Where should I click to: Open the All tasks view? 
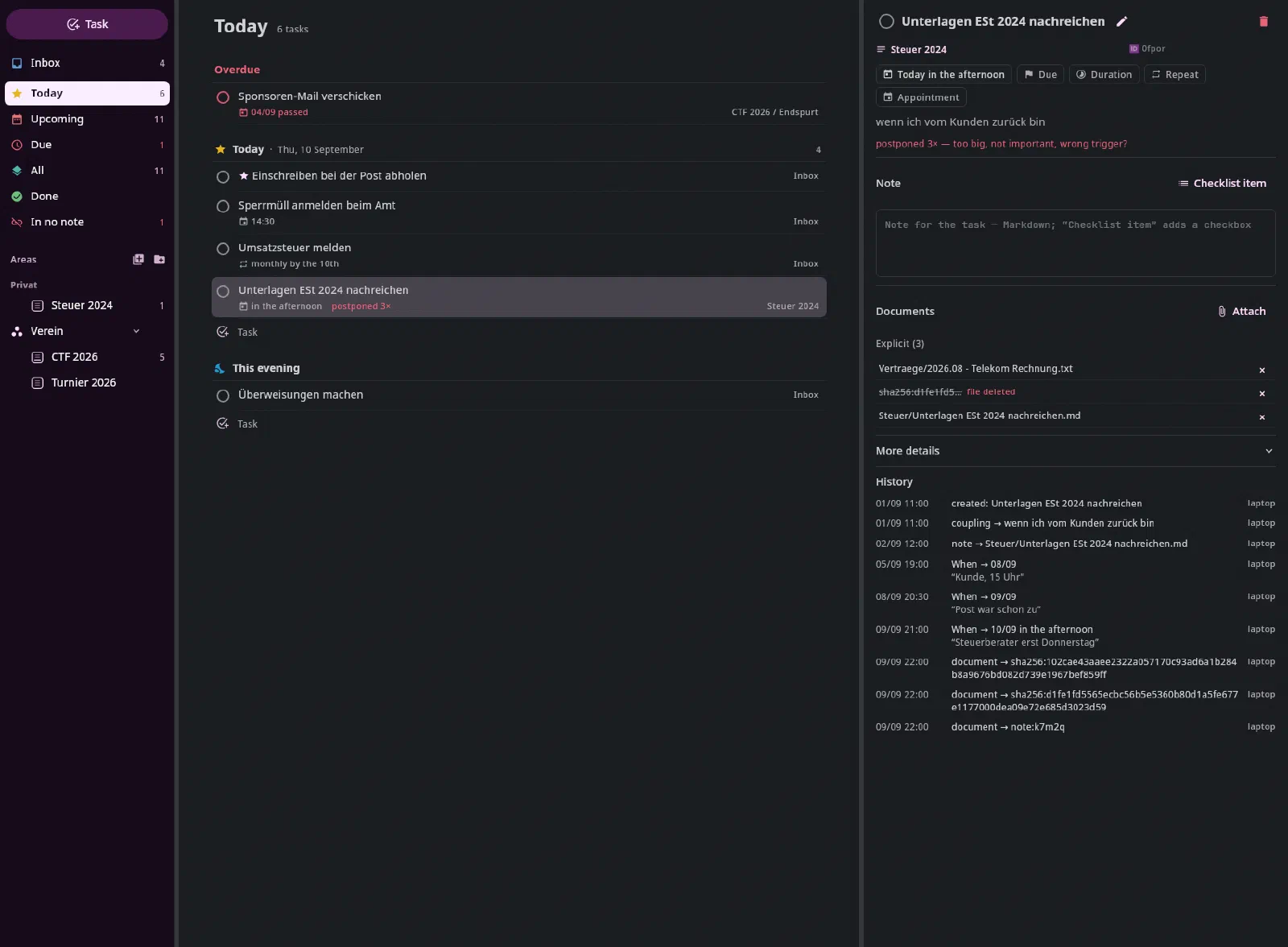(87, 171)
